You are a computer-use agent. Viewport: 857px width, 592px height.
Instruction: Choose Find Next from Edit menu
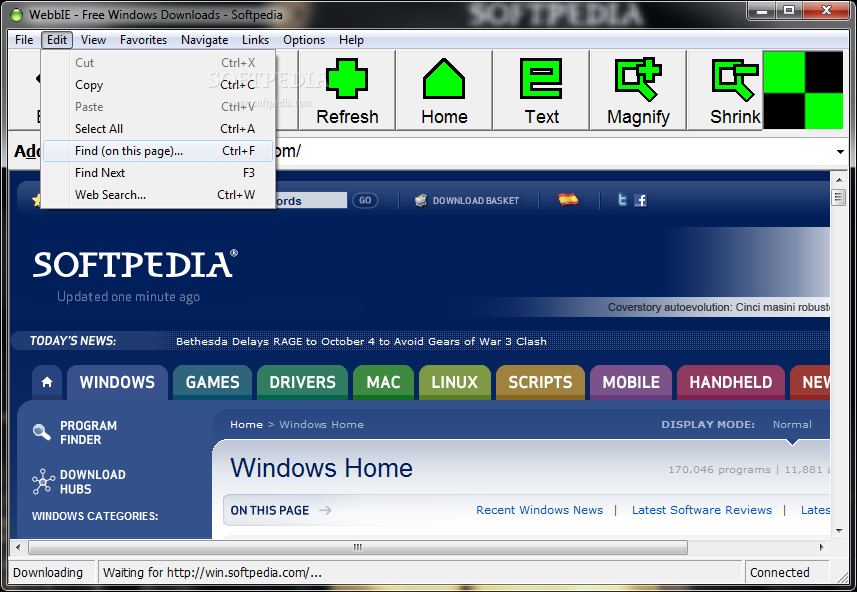(157, 173)
